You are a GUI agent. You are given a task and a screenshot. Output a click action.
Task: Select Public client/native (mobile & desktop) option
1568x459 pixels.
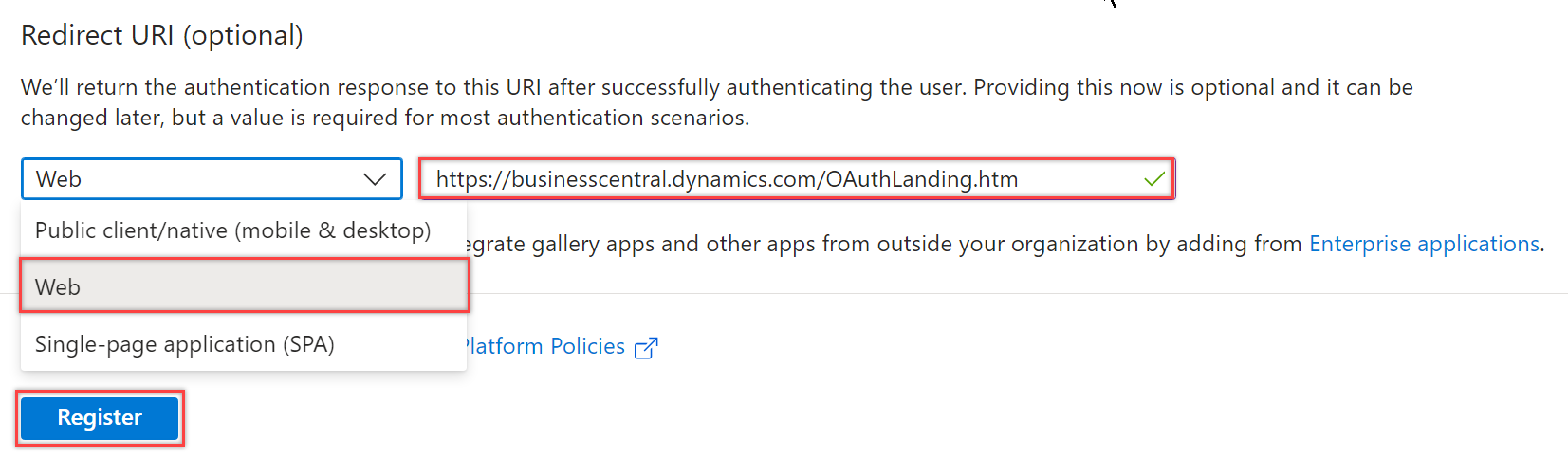tap(232, 230)
